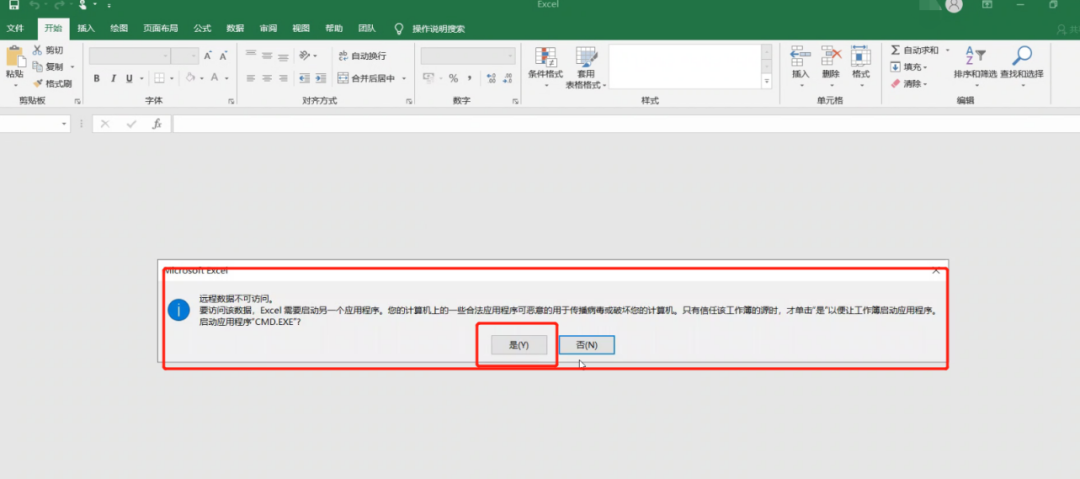Apply Percent style format
The width and height of the screenshot is (1080, 479).
[x=453, y=79]
